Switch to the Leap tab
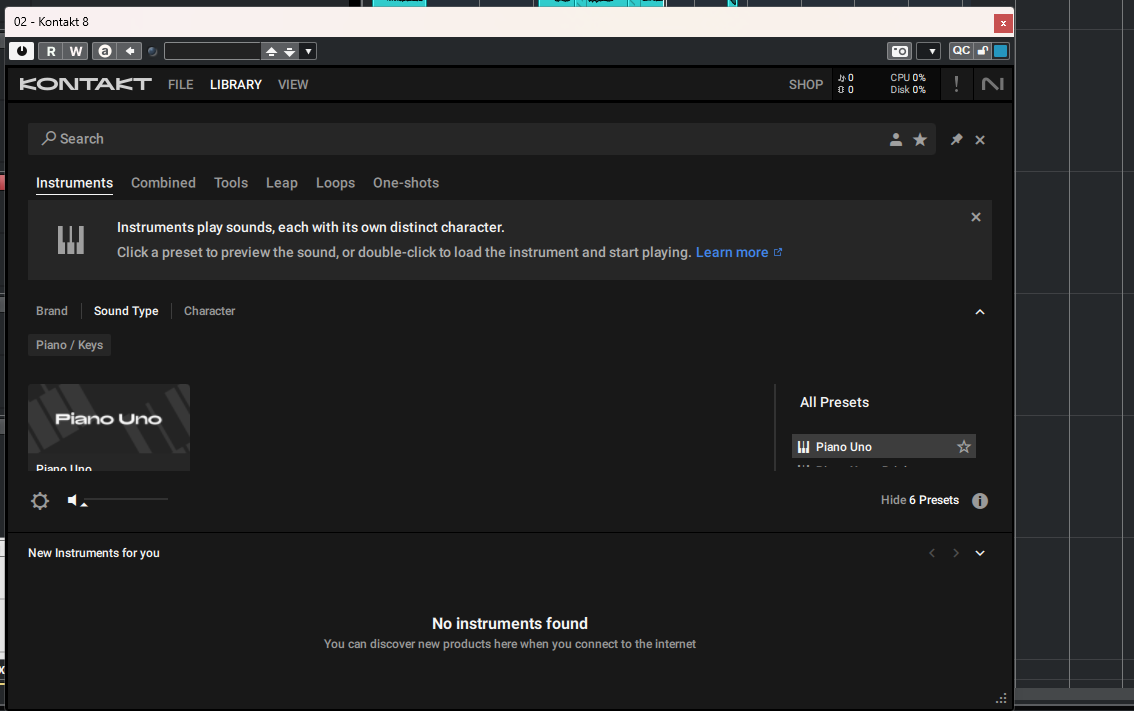 [x=281, y=184]
